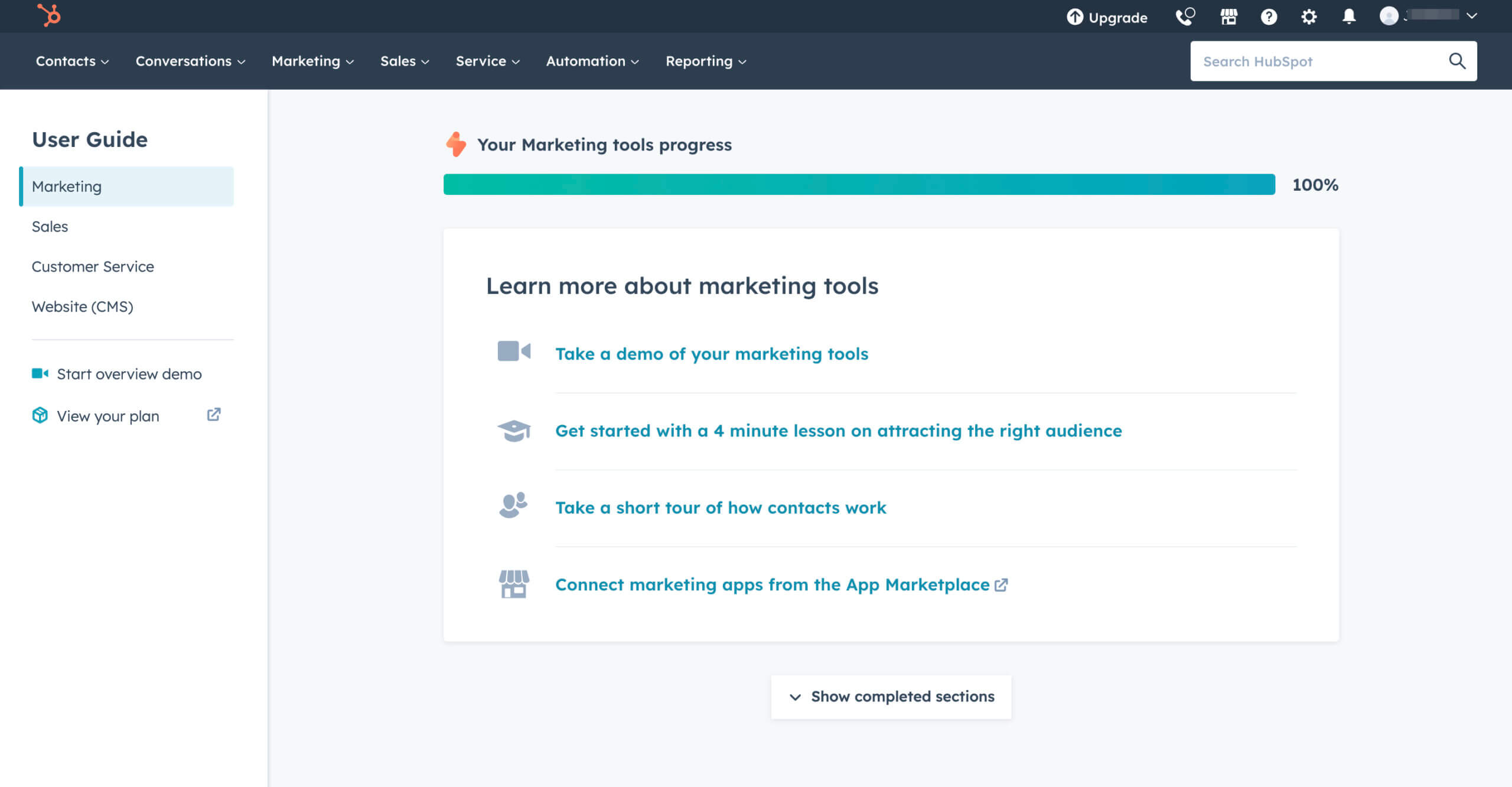1512x787 pixels.
Task: Click Take a demo of your marketing tools
Action: tap(711, 353)
